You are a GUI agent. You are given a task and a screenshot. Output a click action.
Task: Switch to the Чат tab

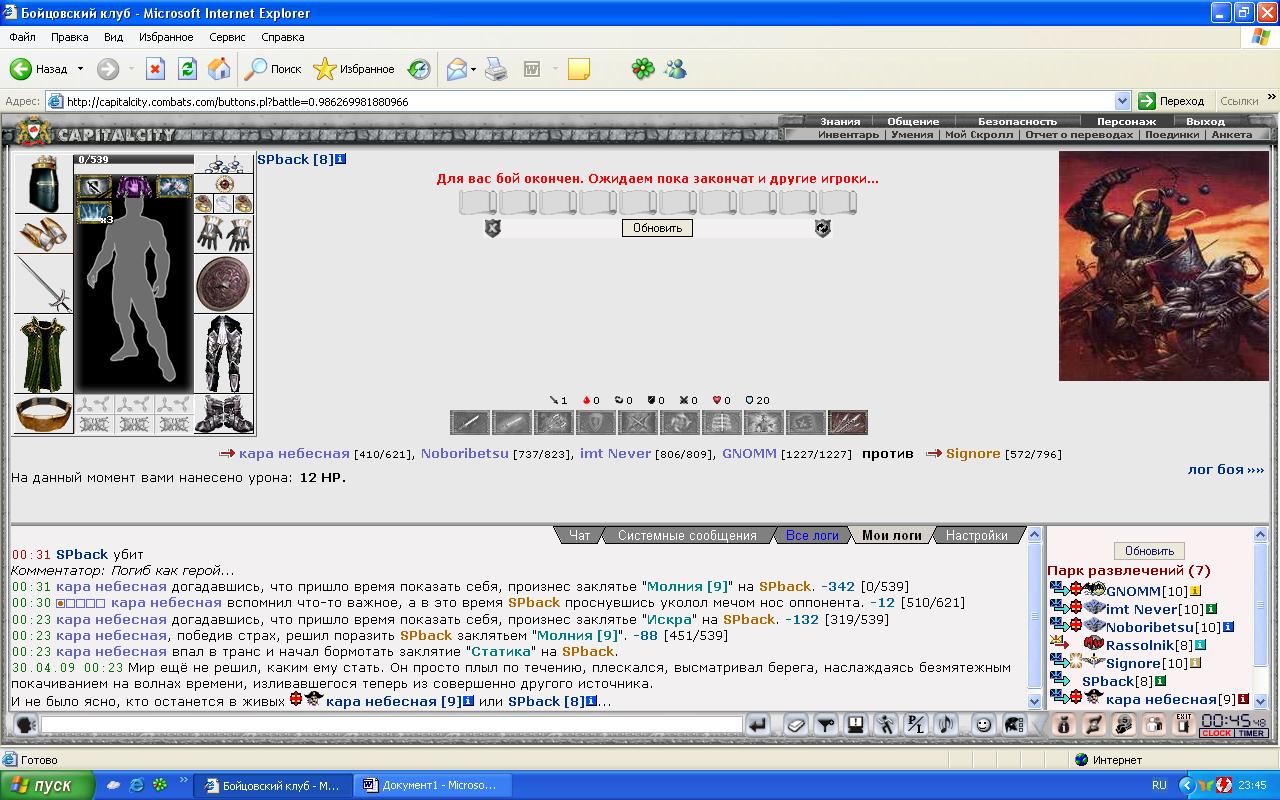pos(580,535)
